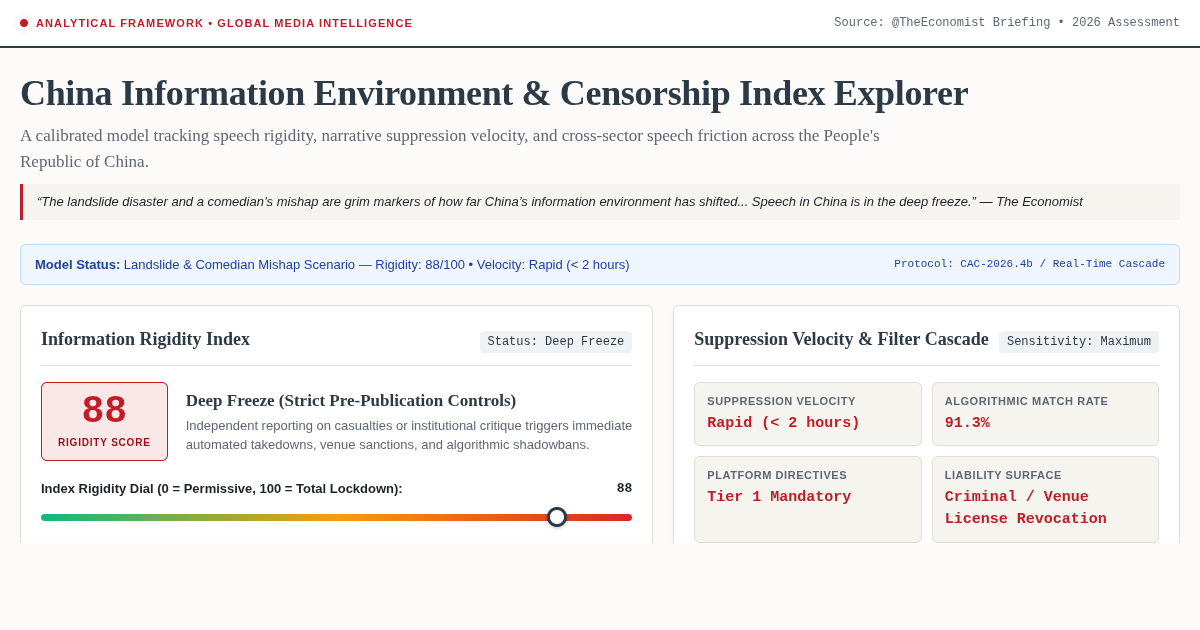Click the dial value 88 readout
1200x630 pixels.
click(x=624, y=488)
